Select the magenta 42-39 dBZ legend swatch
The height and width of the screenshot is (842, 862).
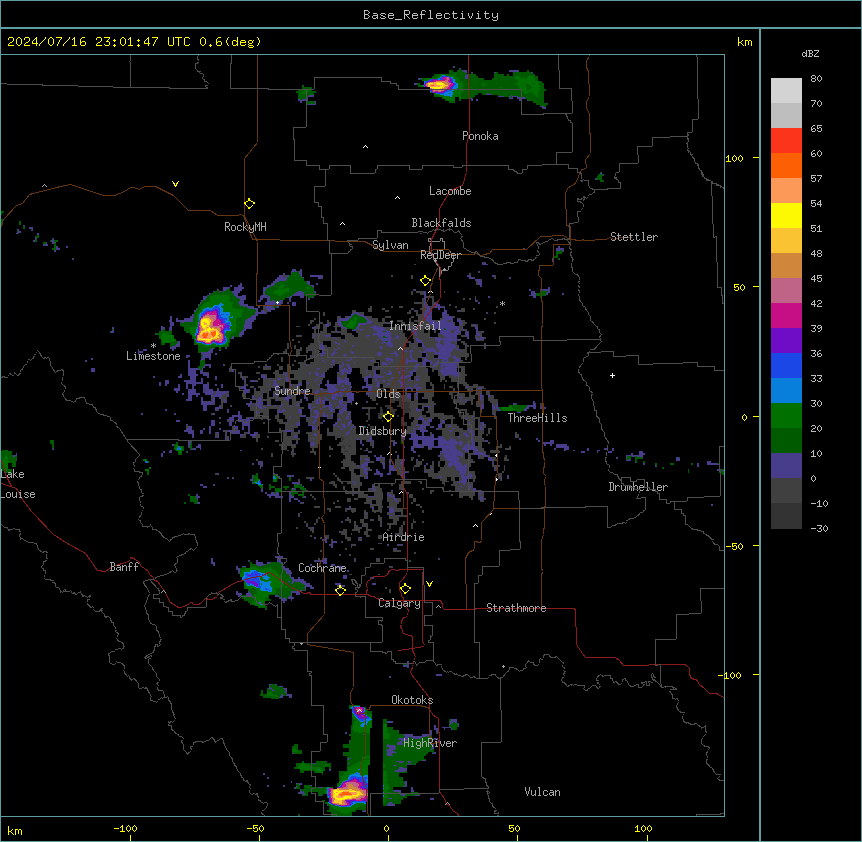tap(786, 315)
